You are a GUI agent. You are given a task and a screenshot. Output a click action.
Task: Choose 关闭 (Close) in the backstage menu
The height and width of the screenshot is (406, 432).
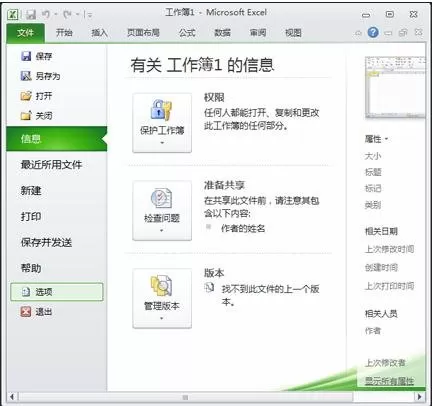click(x=44, y=116)
